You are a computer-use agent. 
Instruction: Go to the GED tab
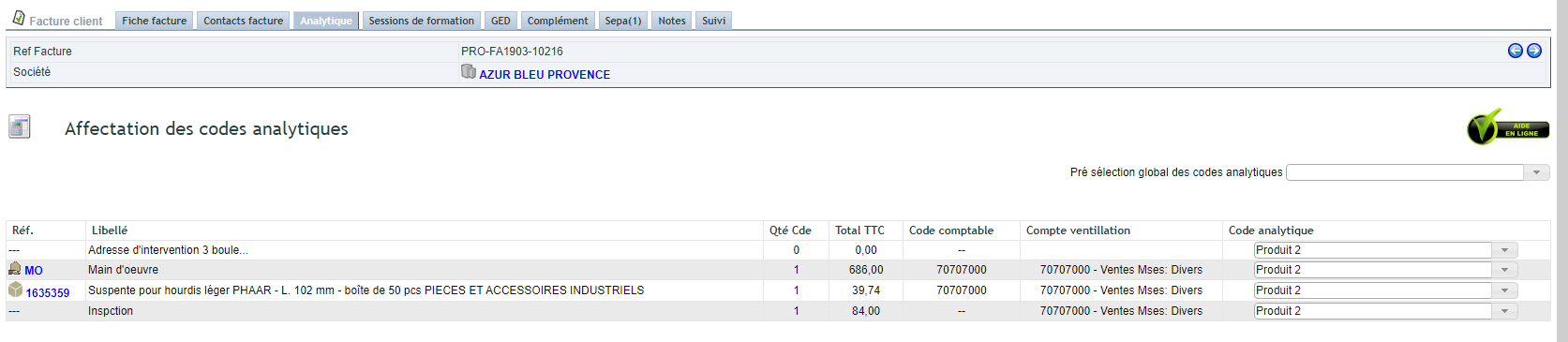pyautogui.click(x=501, y=21)
